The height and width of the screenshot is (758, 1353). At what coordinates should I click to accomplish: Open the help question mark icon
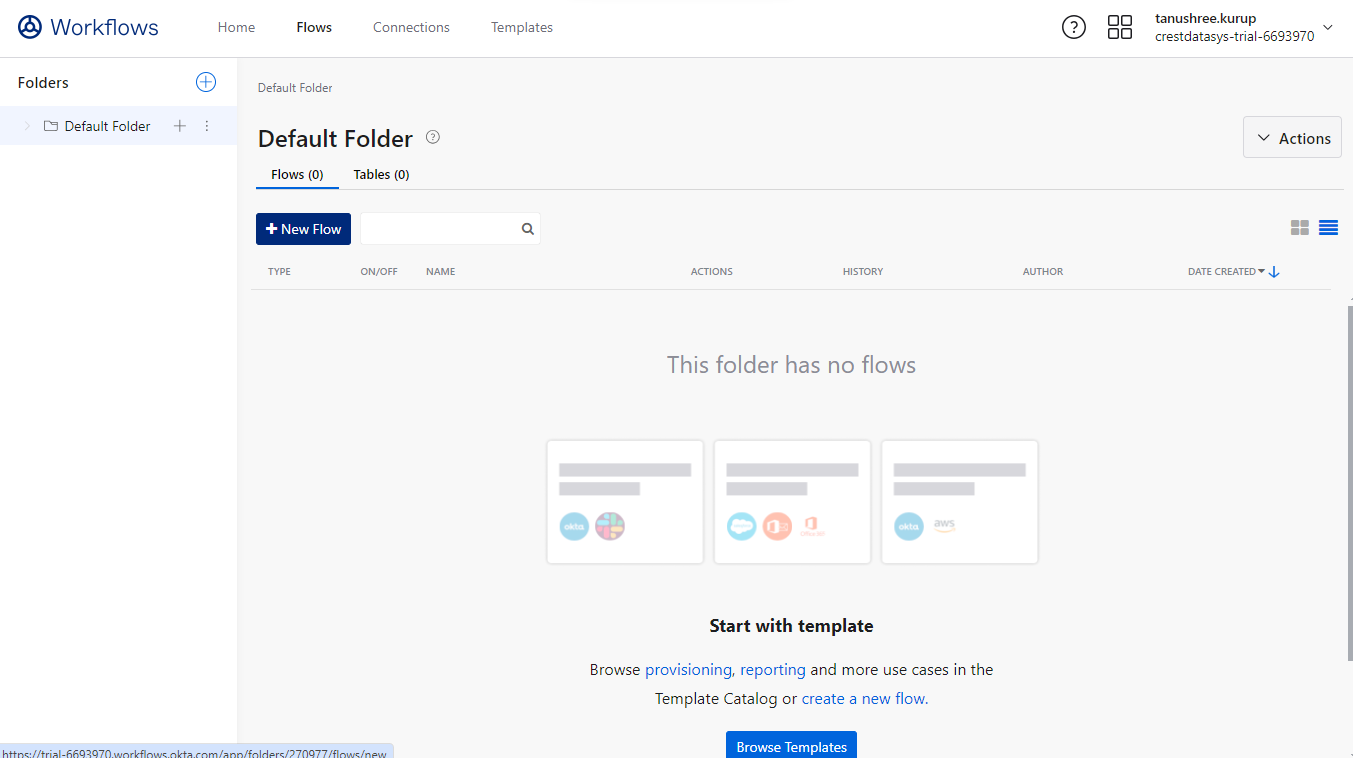point(1074,27)
